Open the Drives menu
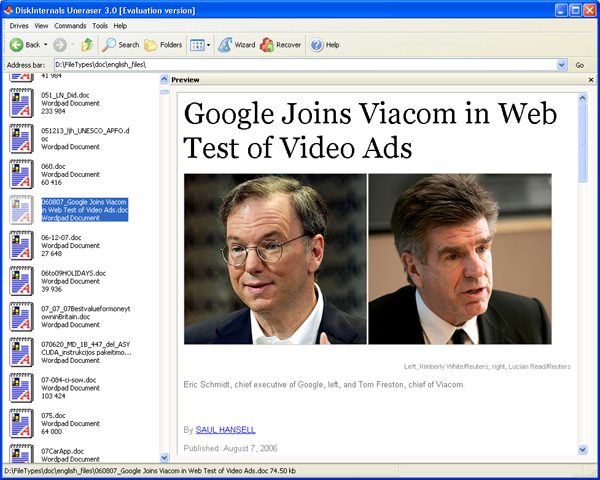Viewport: 600px width, 480px height. click(19, 26)
